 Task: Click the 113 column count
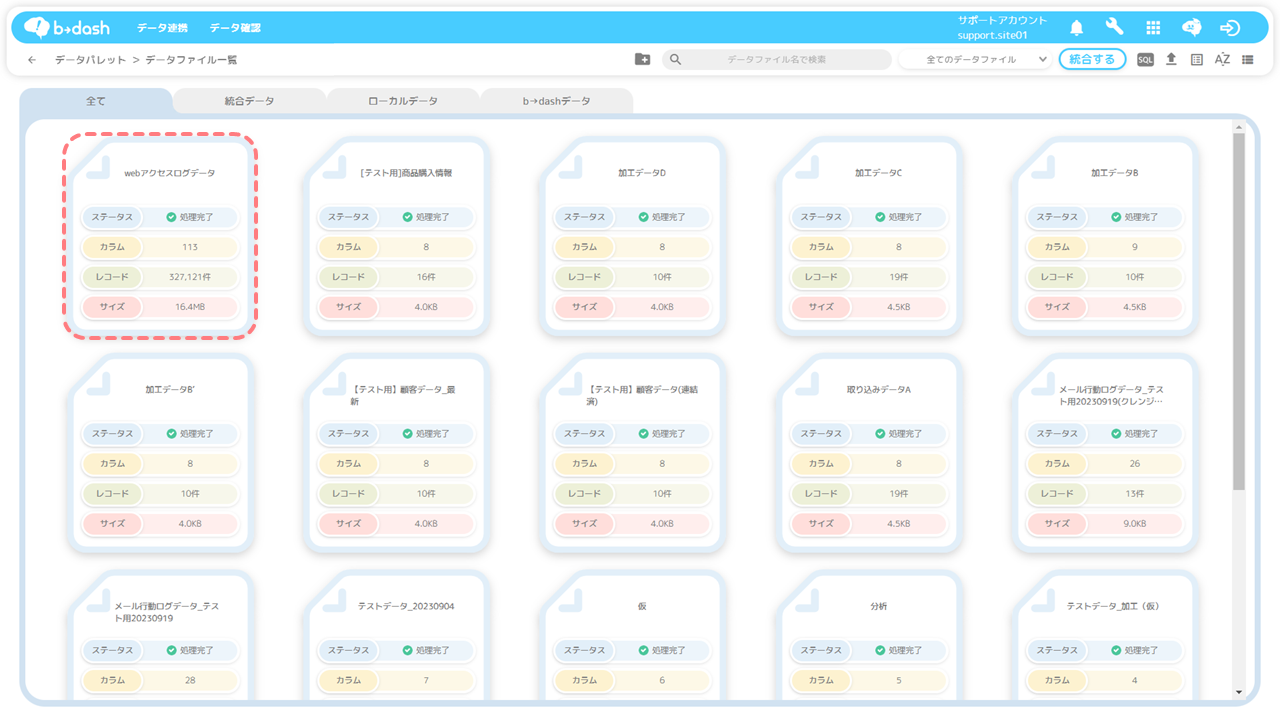pos(190,247)
